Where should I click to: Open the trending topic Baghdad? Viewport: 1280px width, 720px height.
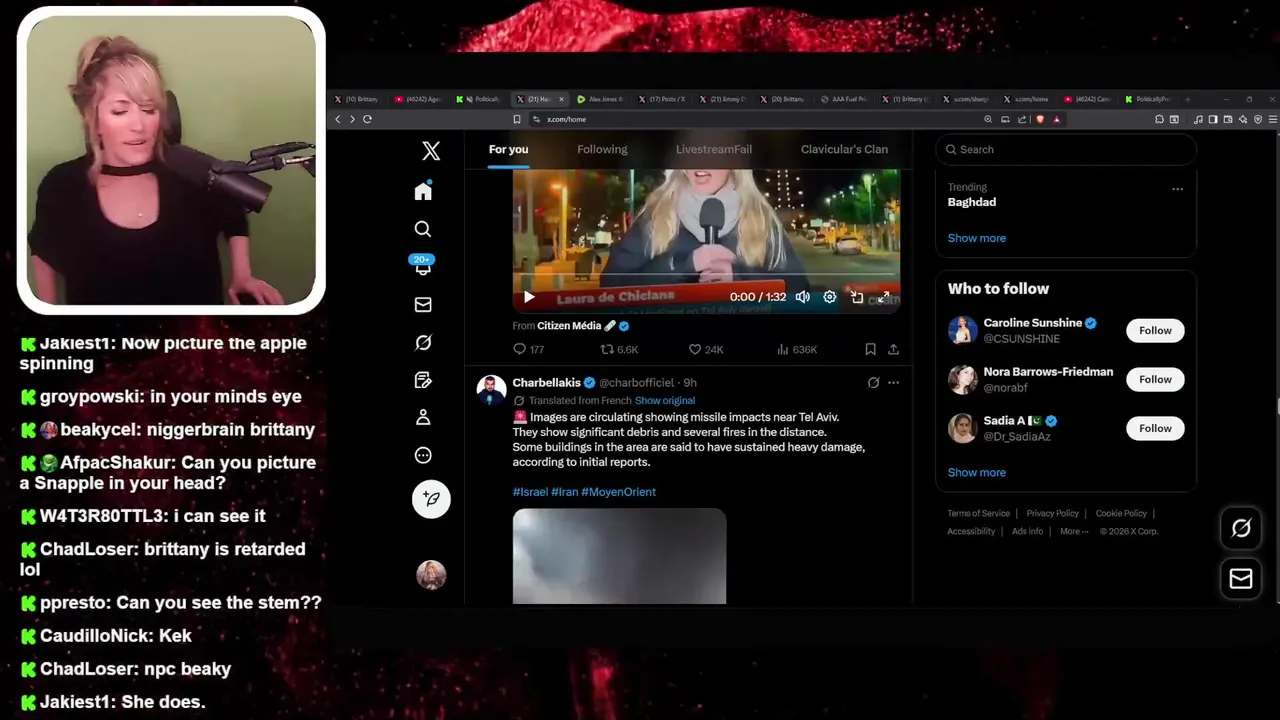(972, 201)
